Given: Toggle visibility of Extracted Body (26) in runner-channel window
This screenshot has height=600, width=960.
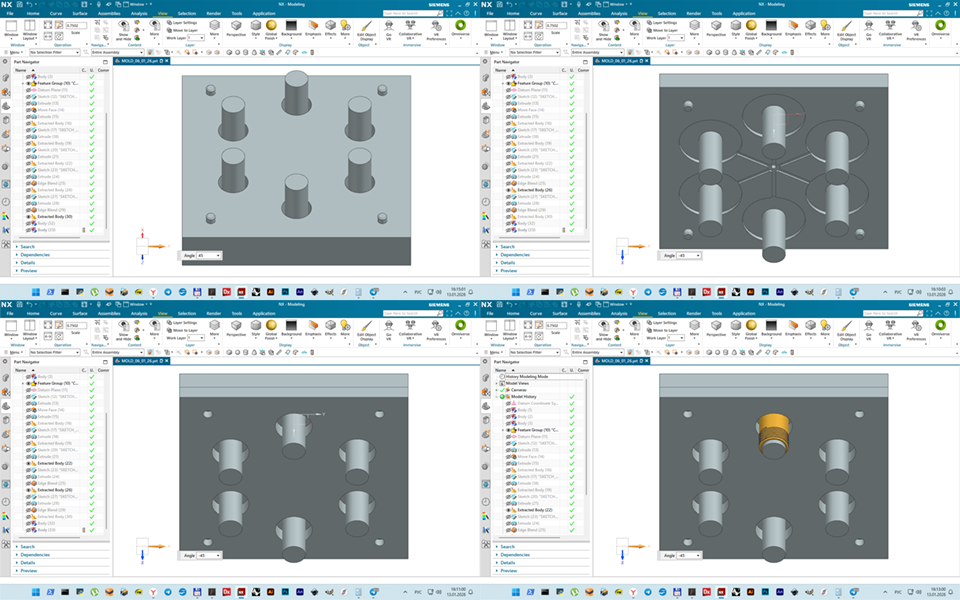Looking at the screenshot, I should tap(508, 190).
